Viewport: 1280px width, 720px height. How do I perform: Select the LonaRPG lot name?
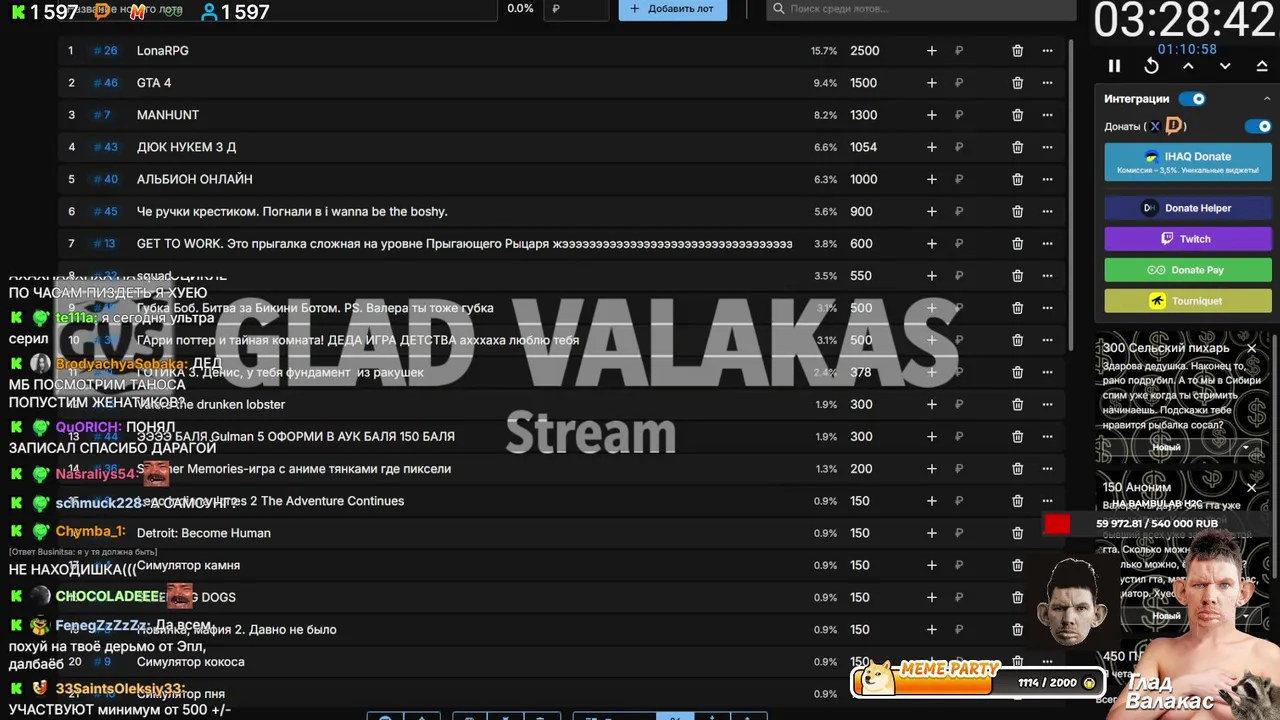(163, 50)
